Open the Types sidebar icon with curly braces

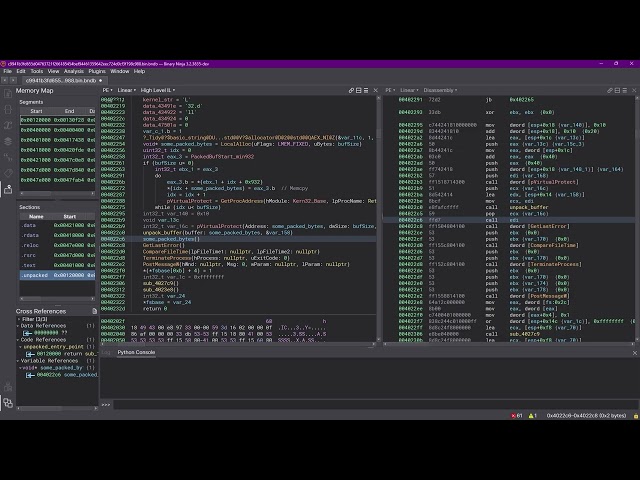coord(8,109)
